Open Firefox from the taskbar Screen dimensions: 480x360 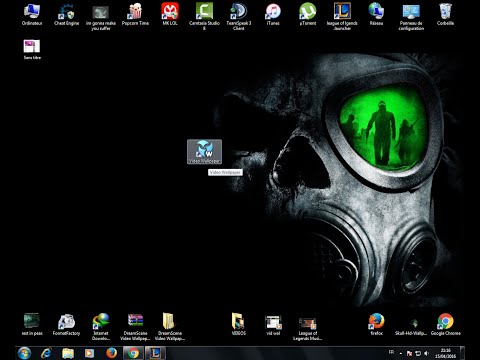pos(111,353)
